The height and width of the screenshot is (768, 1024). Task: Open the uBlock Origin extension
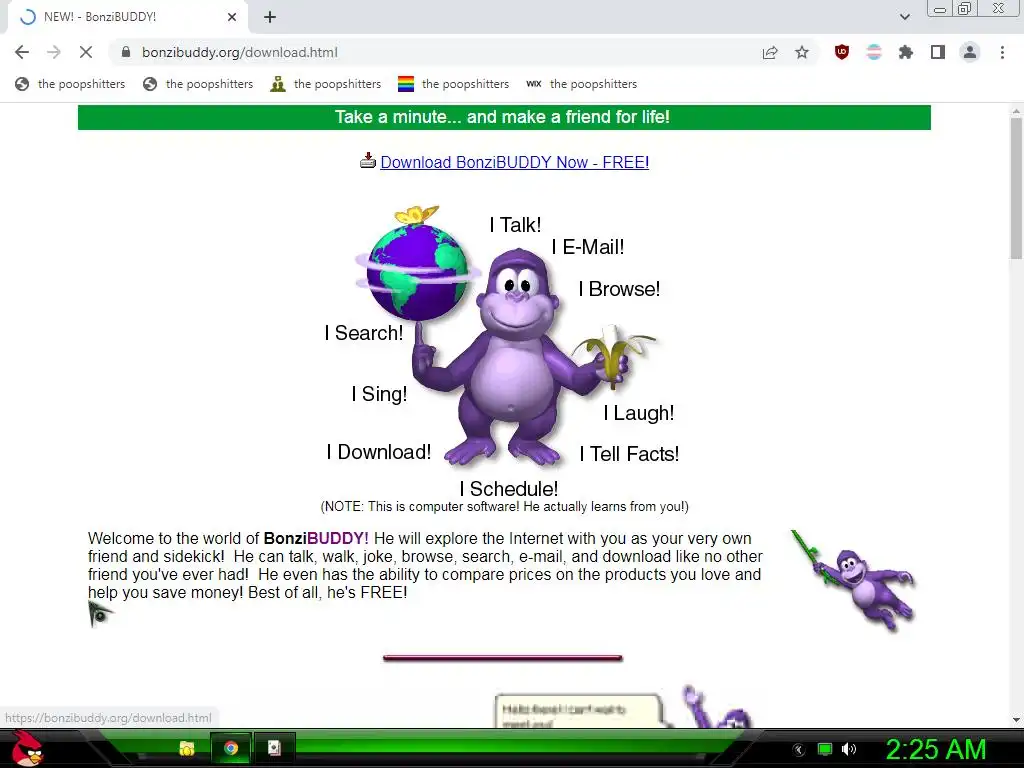(842, 52)
